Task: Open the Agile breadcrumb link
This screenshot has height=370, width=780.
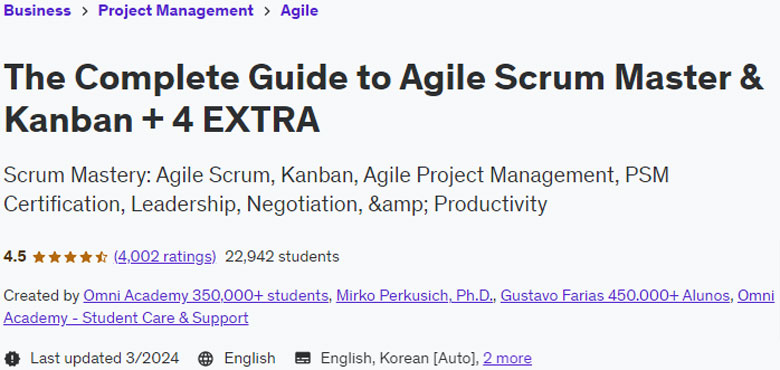Action: click(x=299, y=10)
